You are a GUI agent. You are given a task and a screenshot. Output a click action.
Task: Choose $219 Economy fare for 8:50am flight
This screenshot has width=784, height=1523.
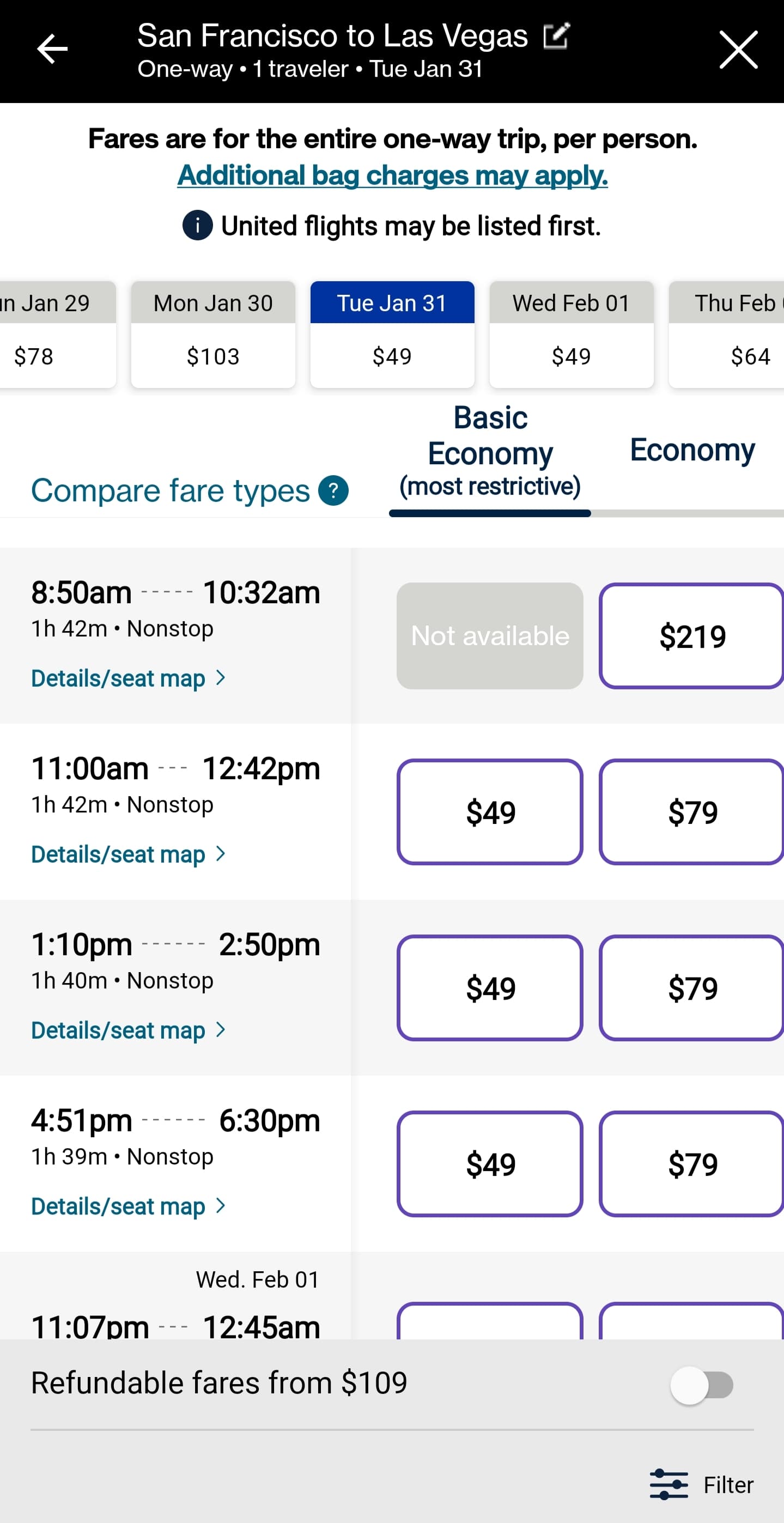[692, 636]
